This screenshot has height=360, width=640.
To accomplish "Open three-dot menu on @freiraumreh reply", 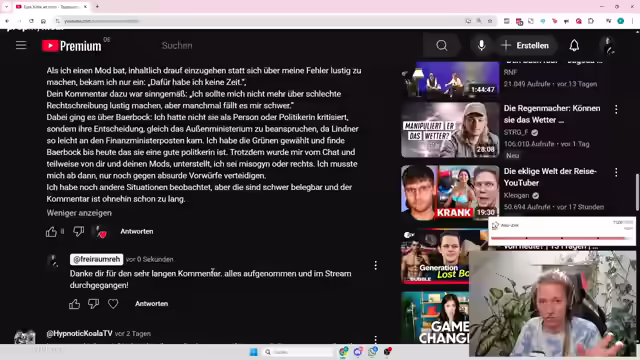I will click(x=376, y=265).
